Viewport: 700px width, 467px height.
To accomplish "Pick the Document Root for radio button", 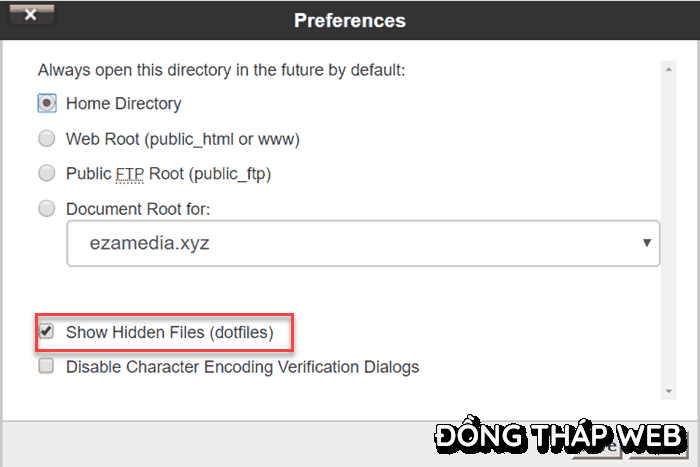I will click(x=47, y=208).
